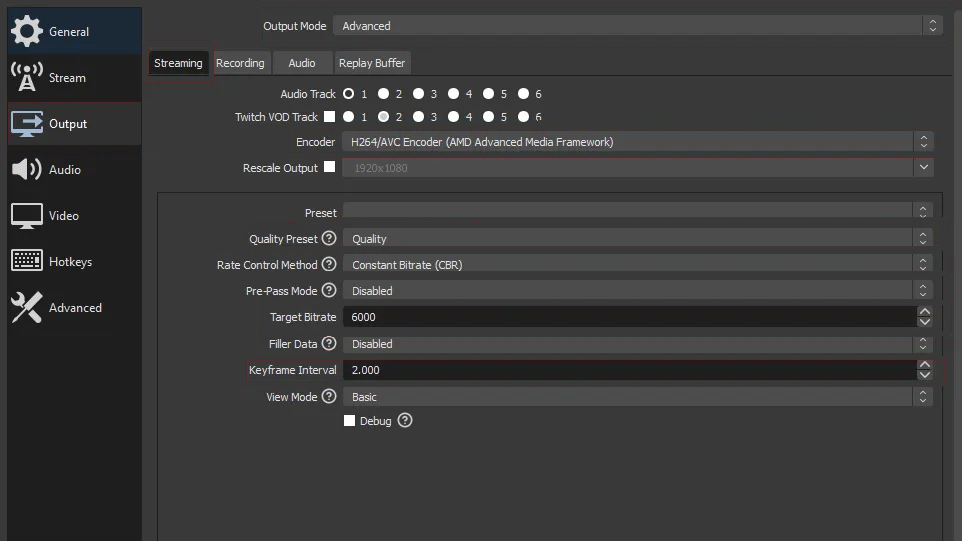Increase Target Bitrate with up arrow
962x541 pixels.
pos(925,312)
